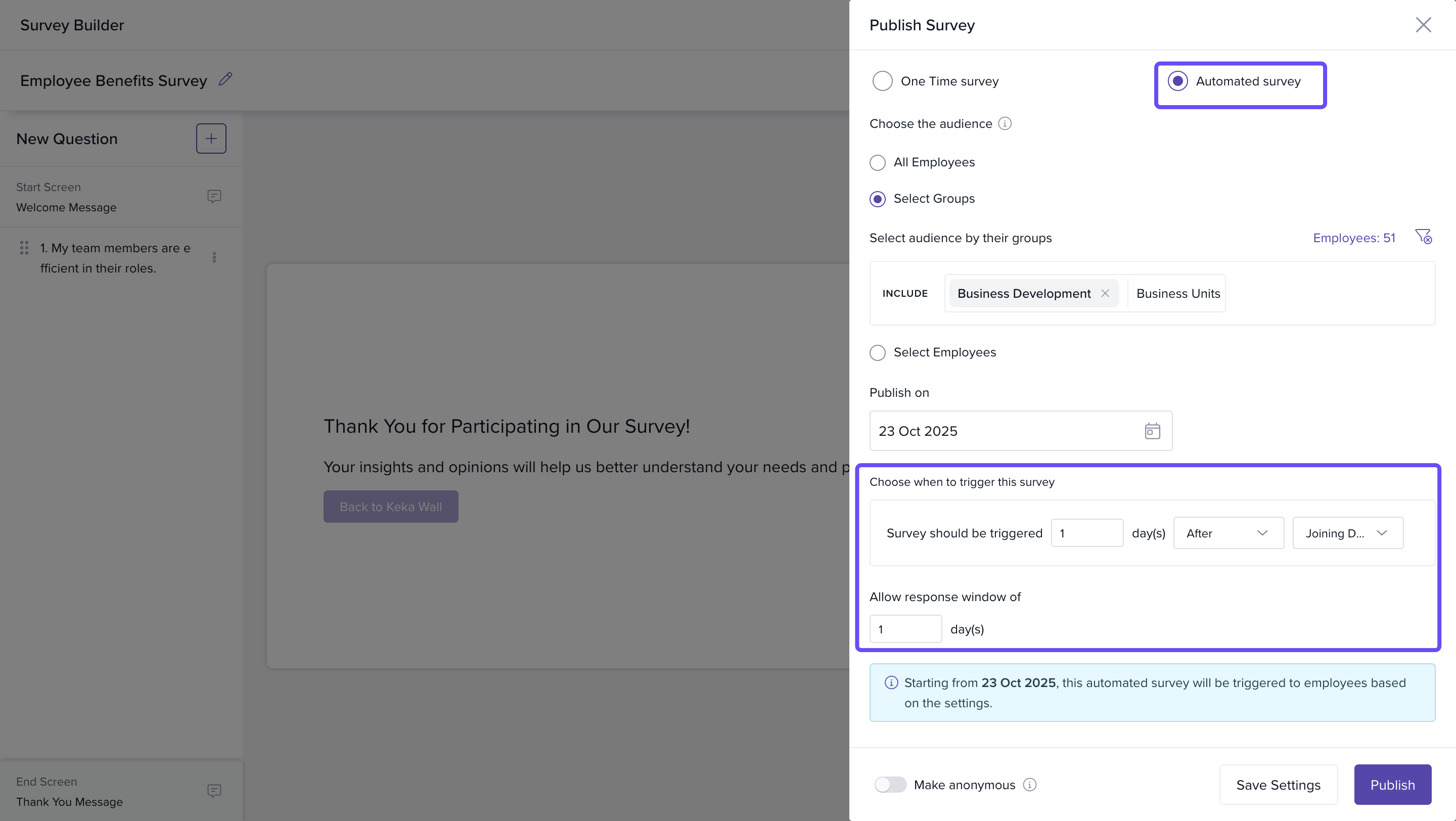This screenshot has width=1456, height=821.
Task: Expand the After timing dropdown
Action: [1228, 533]
